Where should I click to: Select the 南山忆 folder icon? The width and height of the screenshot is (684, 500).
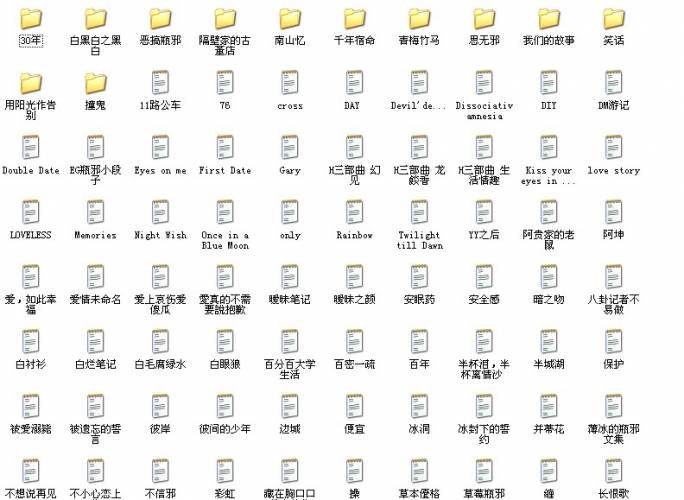click(290, 19)
